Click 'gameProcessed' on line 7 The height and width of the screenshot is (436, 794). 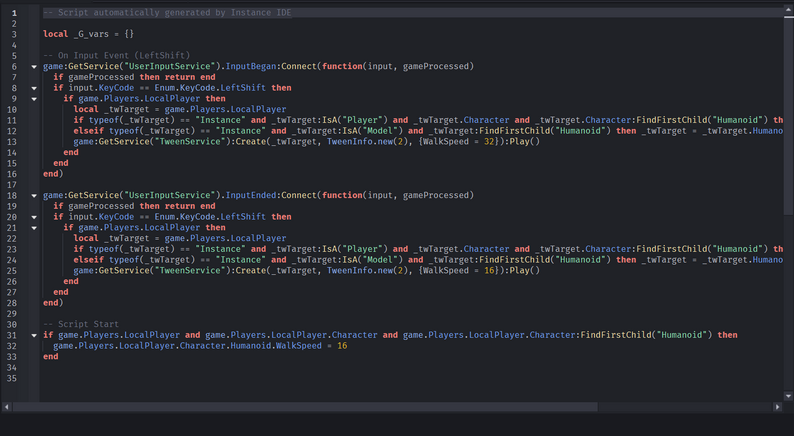101,77
